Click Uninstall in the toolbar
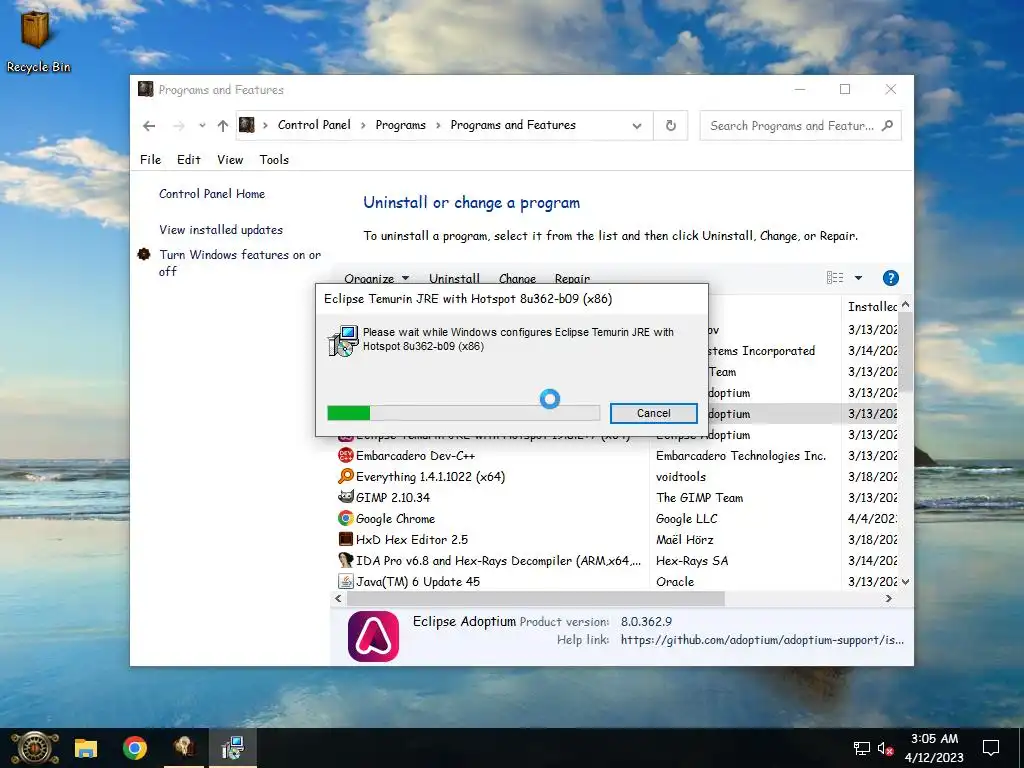 tap(454, 278)
